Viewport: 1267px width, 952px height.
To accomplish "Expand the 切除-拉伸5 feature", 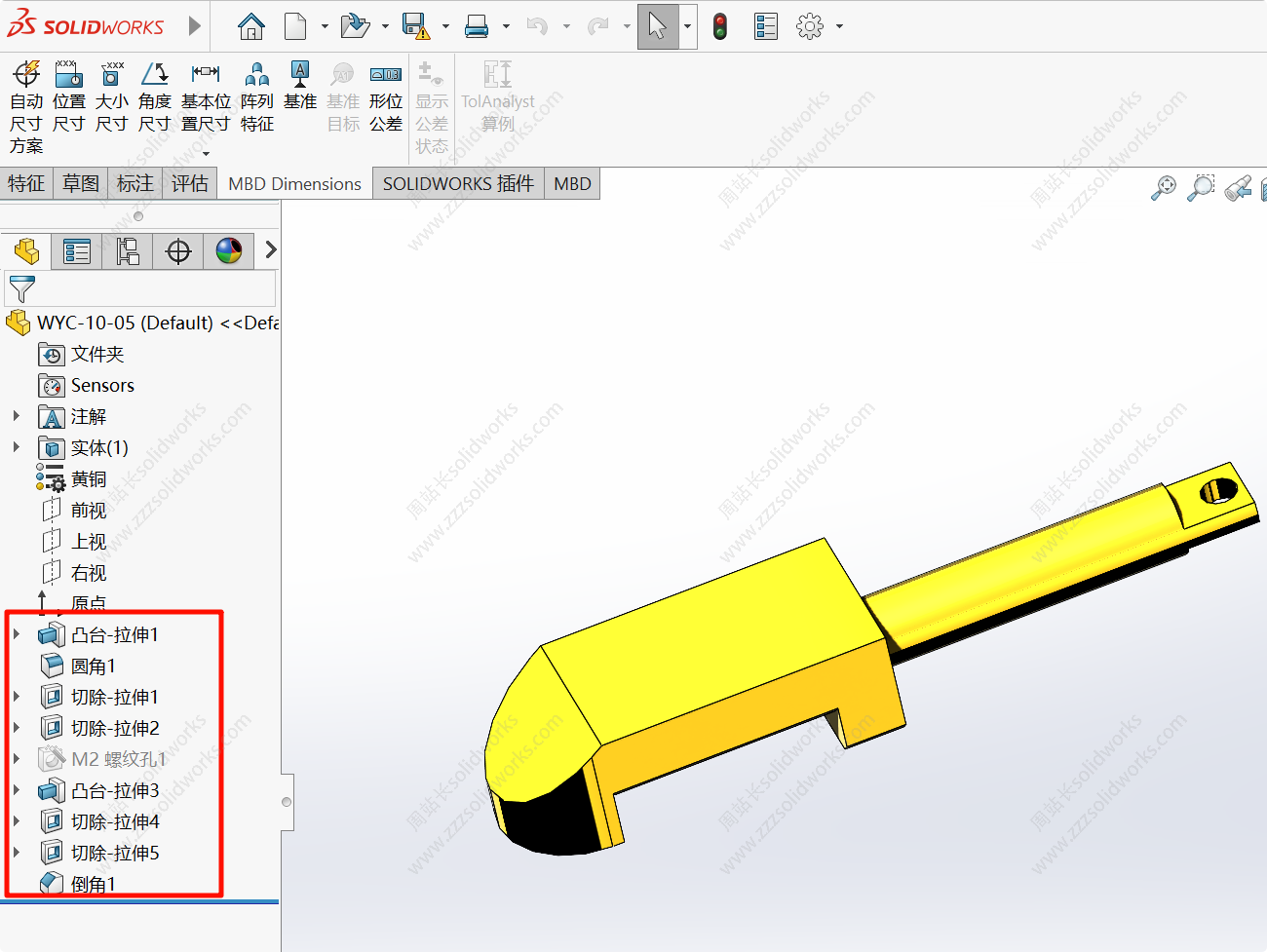I will click(x=17, y=853).
